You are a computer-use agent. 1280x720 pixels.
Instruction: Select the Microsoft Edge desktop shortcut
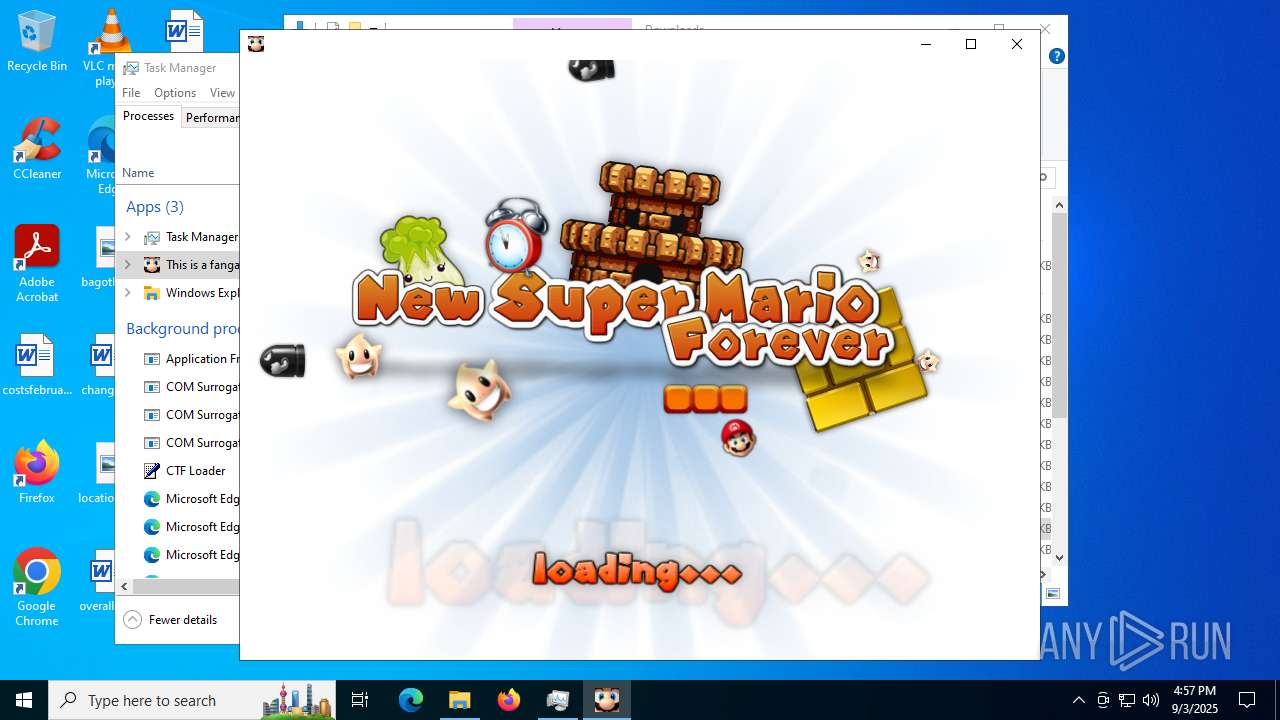pyautogui.click(x=104, y=156)
